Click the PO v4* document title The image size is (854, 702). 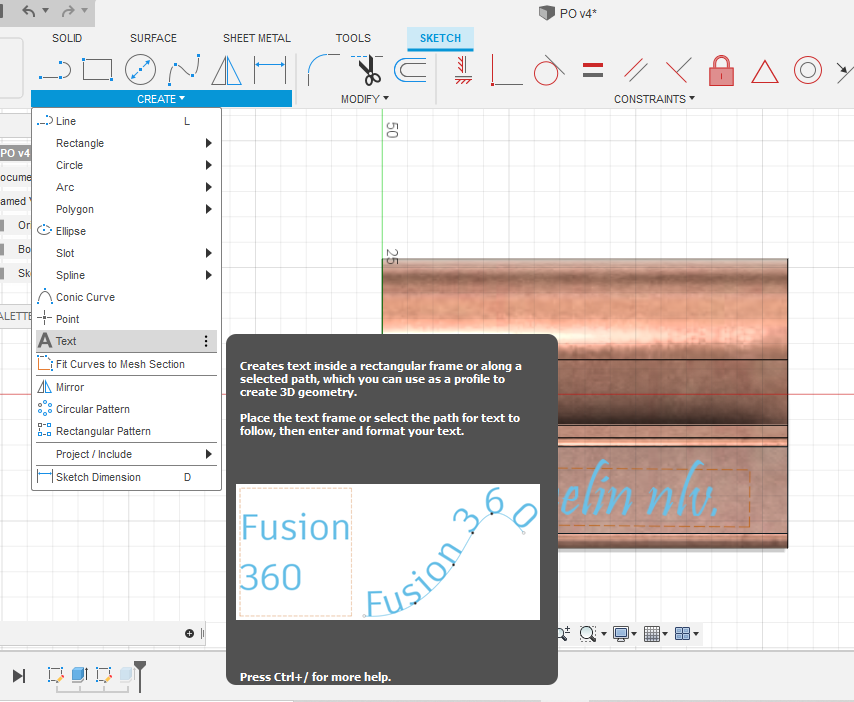(578, 14)
